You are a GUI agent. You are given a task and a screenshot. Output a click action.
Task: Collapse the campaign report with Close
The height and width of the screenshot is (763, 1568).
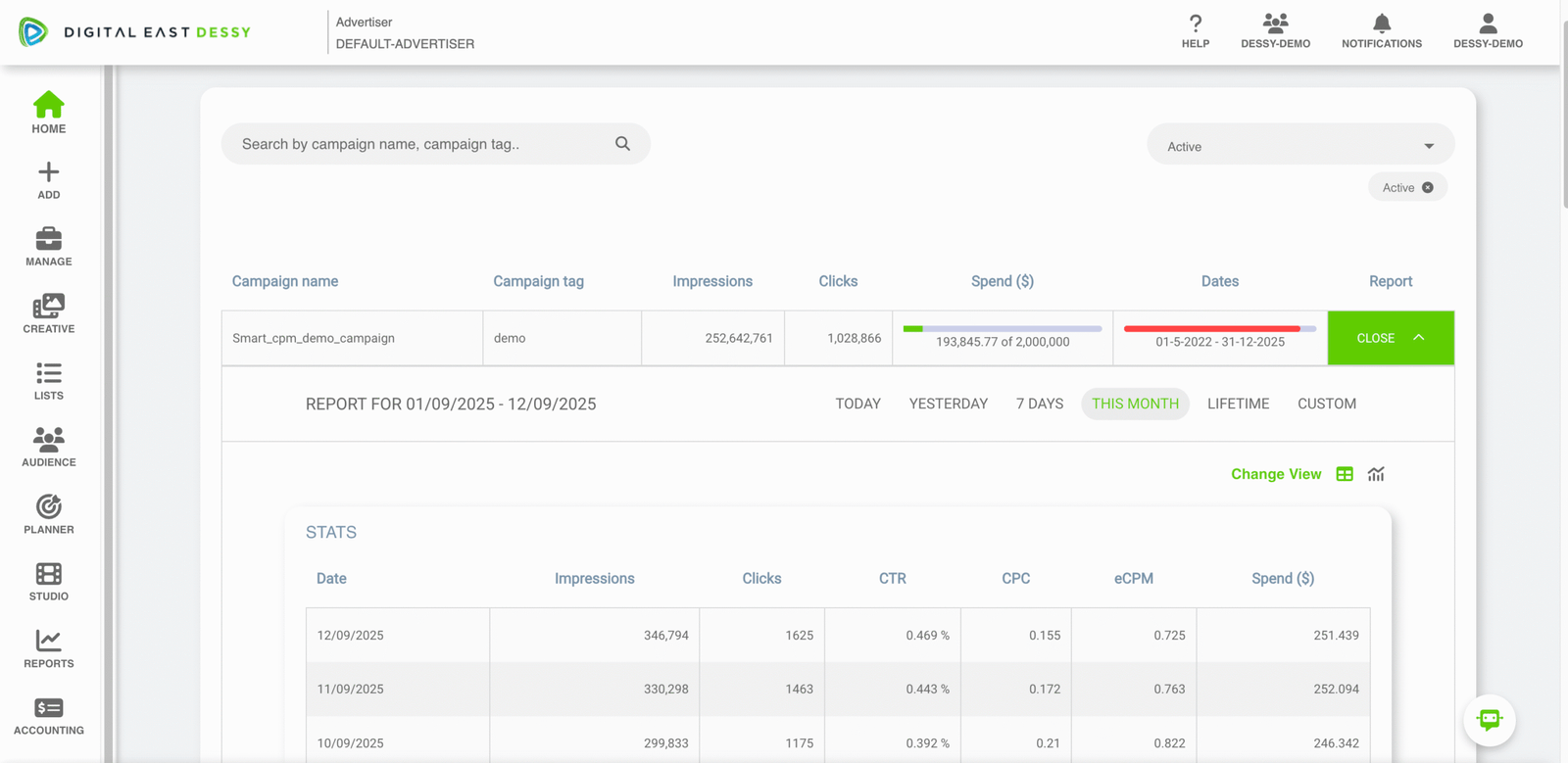(x=1390, y=338)
